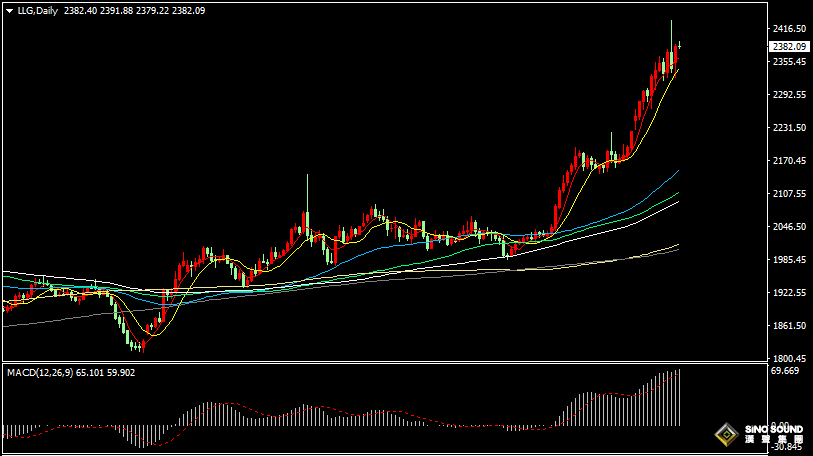Click the 2231.50 price axis label
This screenshot has width=813, height=456.
point(789,128)
